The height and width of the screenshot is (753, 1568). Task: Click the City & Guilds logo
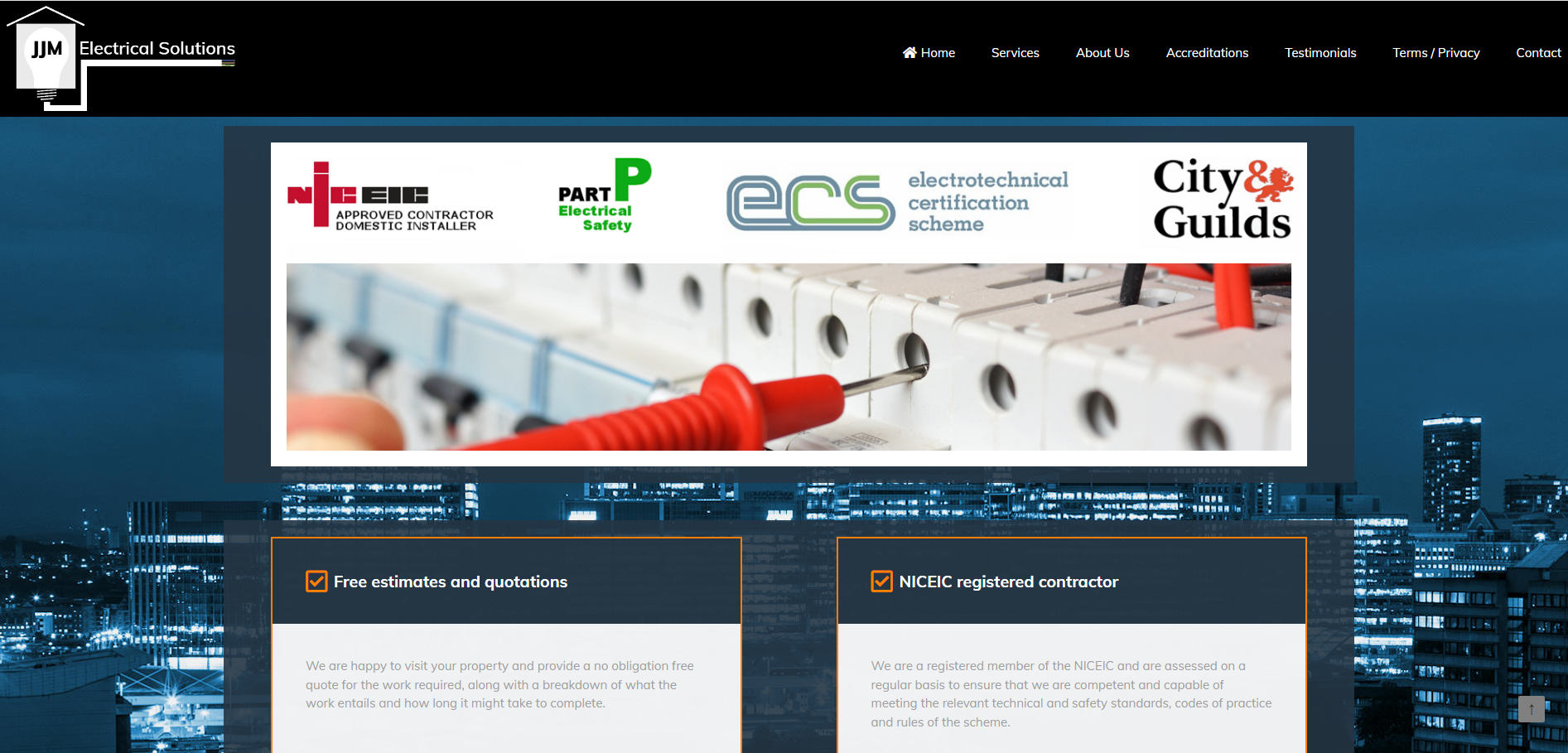[x=1223, y=199]
